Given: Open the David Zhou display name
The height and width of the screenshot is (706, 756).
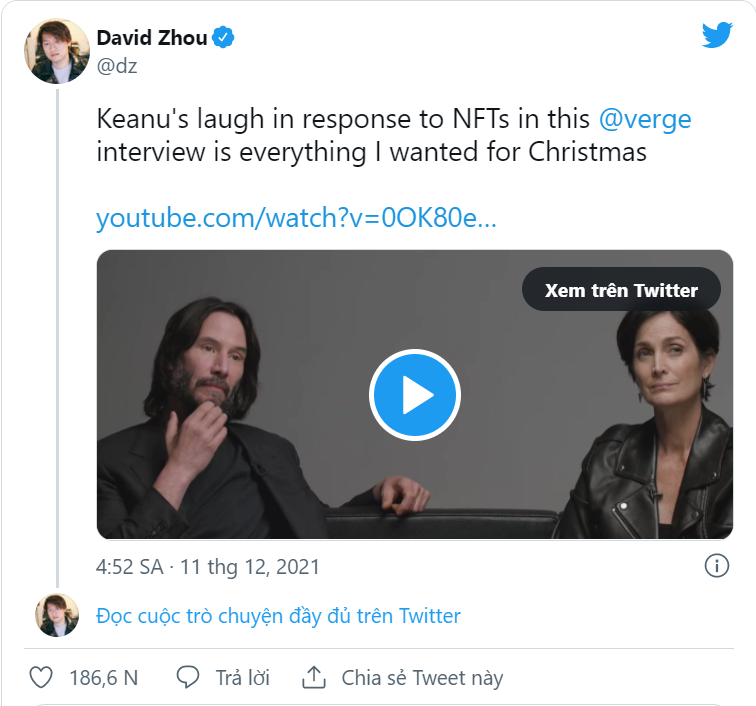Looking at the screenshot, I should (152, 39).
